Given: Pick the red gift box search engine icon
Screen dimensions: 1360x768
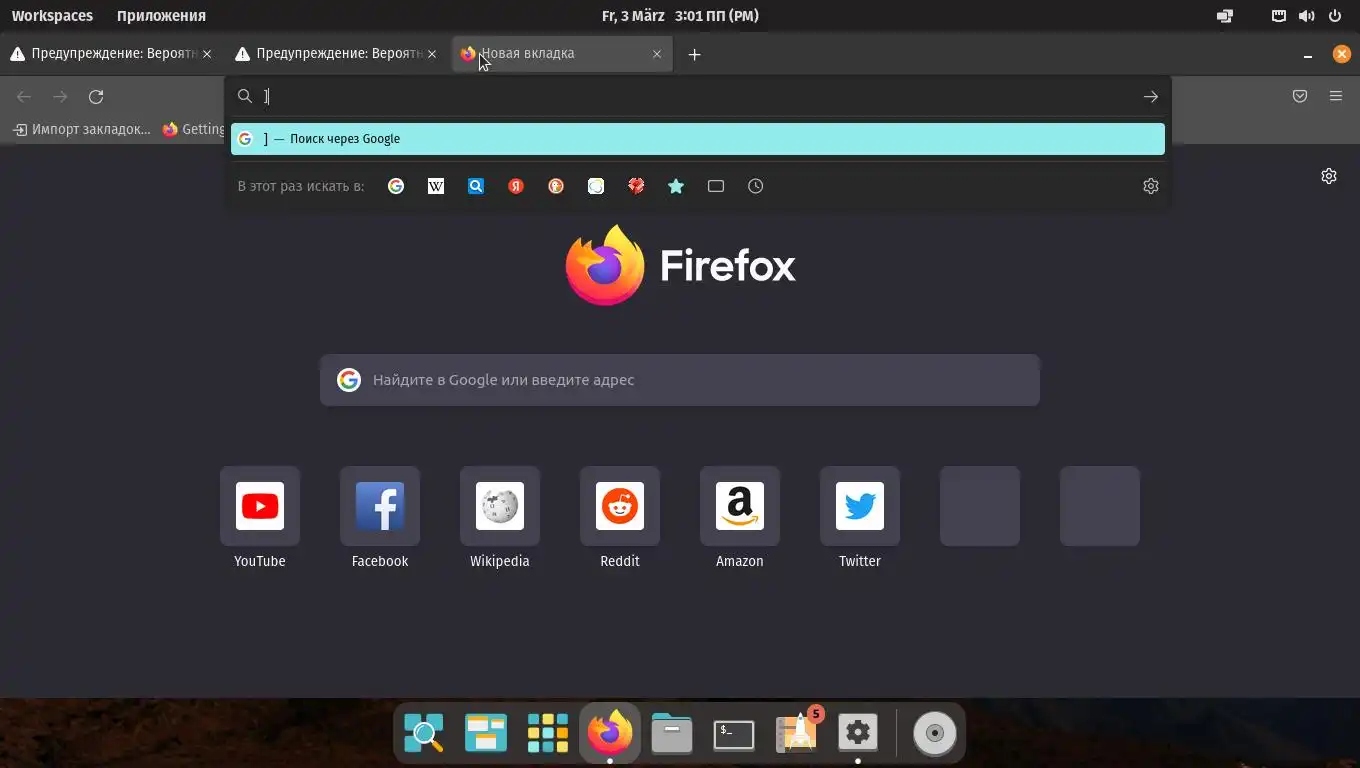Looking at the screenshot, I should [636, 186].
